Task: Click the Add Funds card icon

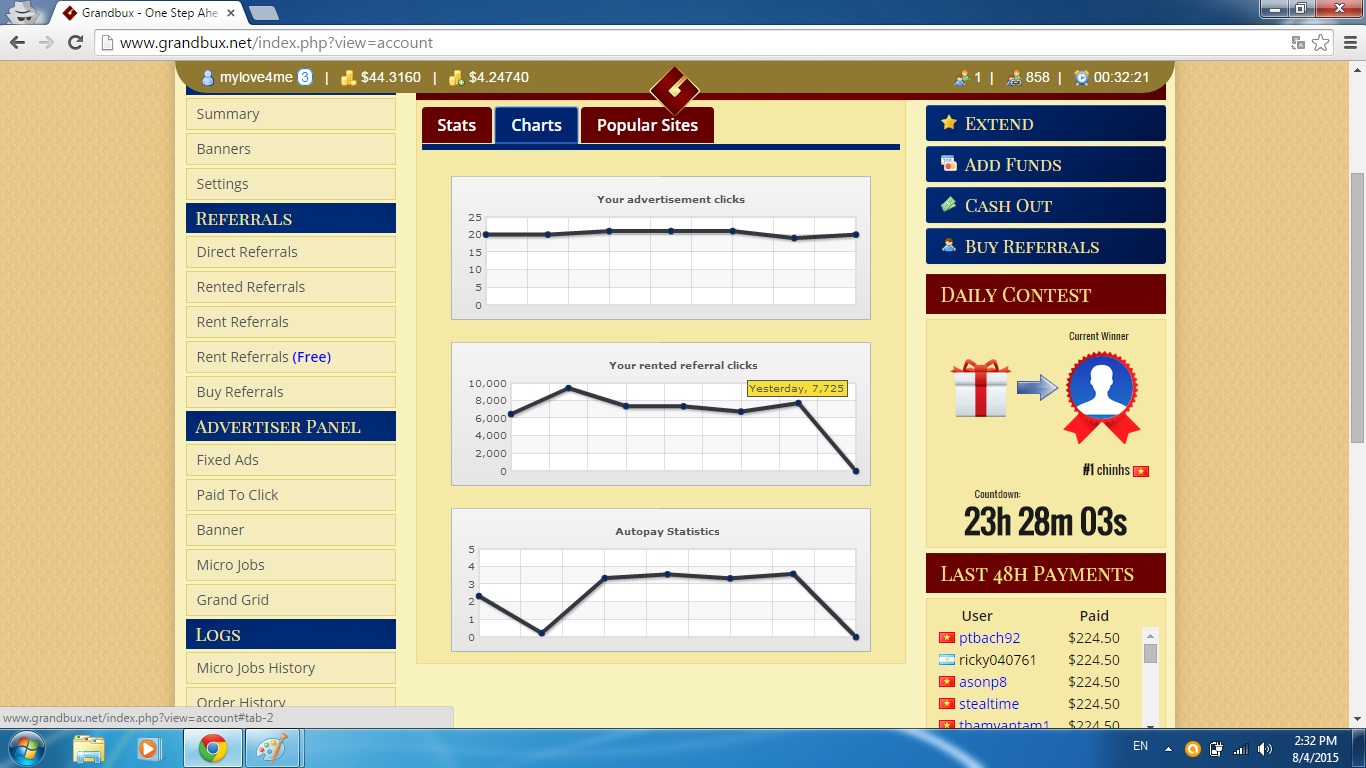Action: 949,163
